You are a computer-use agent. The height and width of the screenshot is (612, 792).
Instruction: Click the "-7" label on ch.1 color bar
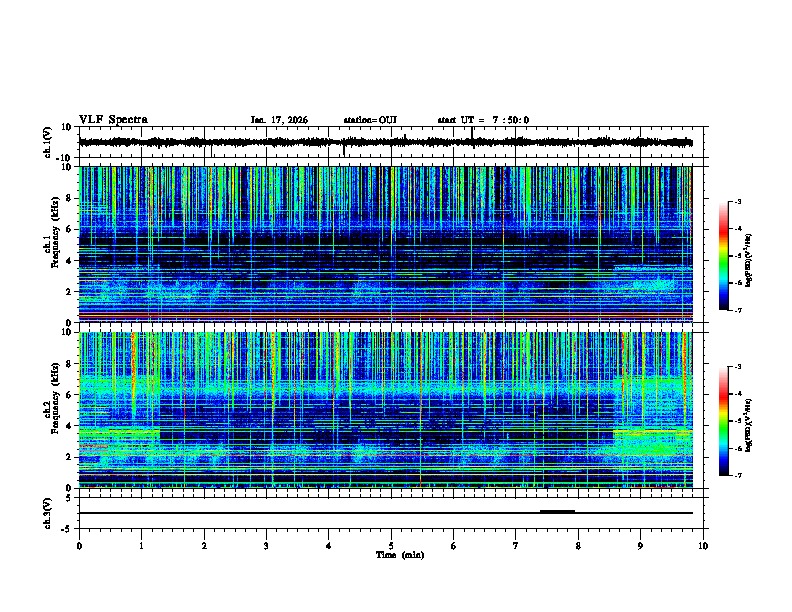point(737,310)
